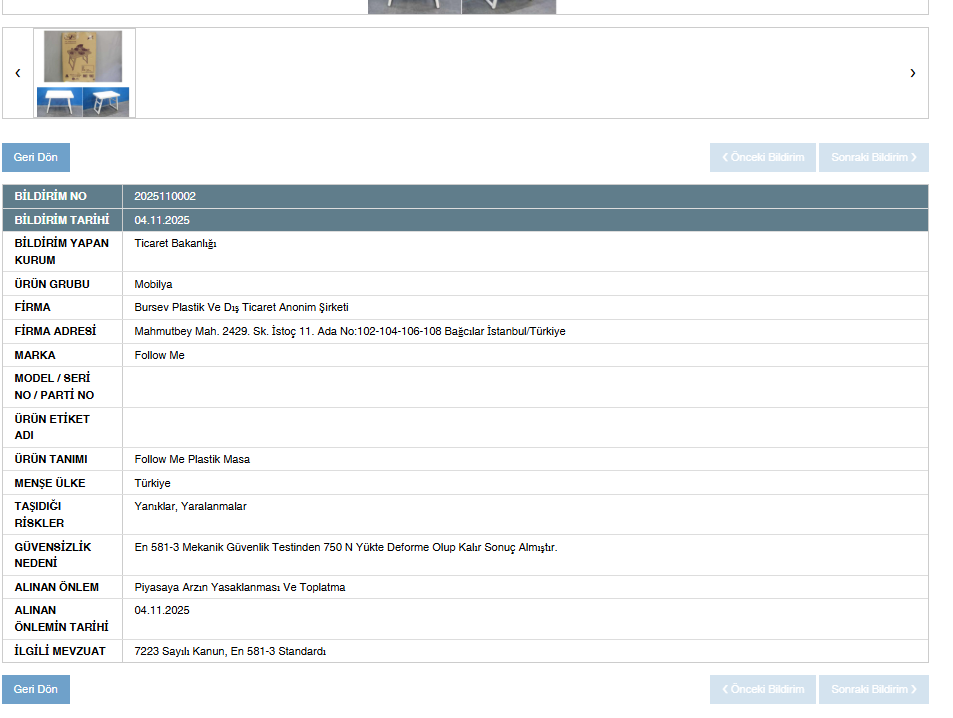Click the Follow Me Plastik Masa description
The width and height of the screenshot is (953, 718).
point(192,460)
